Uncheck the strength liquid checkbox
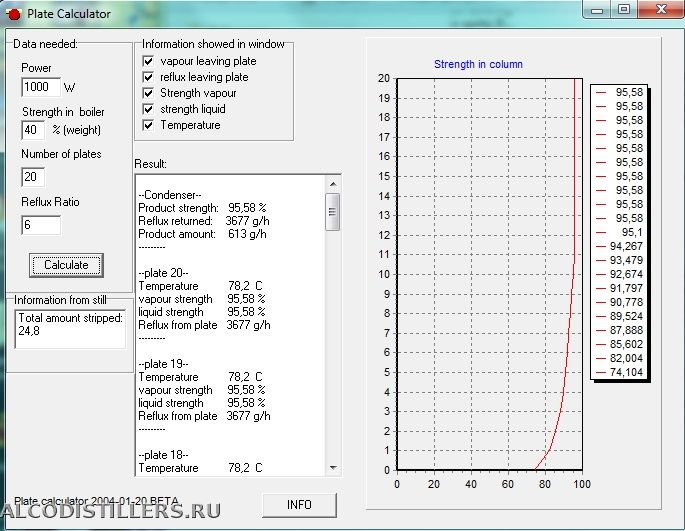 [149, 109]
